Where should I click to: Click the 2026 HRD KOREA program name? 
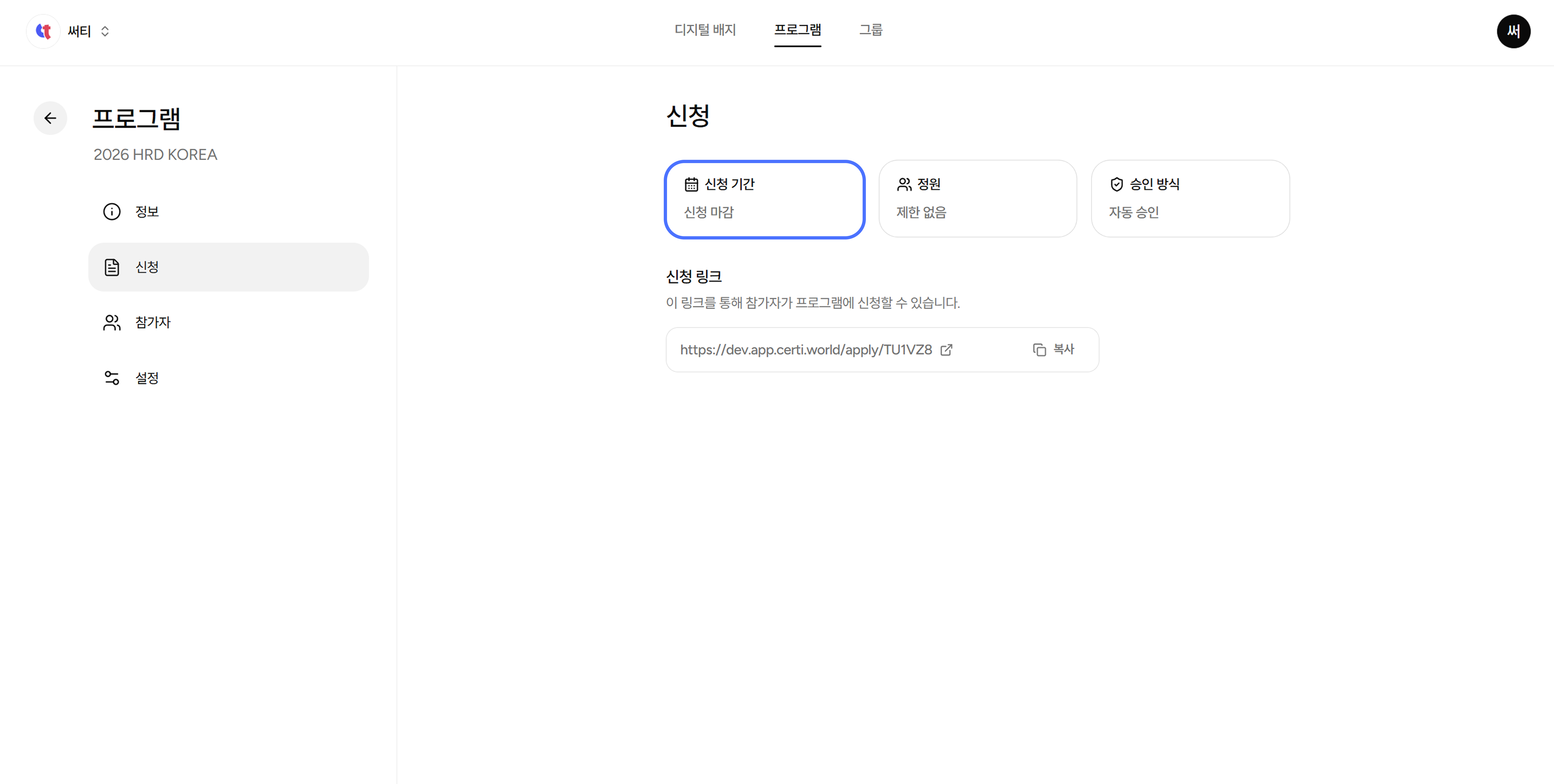coord(155,155)
